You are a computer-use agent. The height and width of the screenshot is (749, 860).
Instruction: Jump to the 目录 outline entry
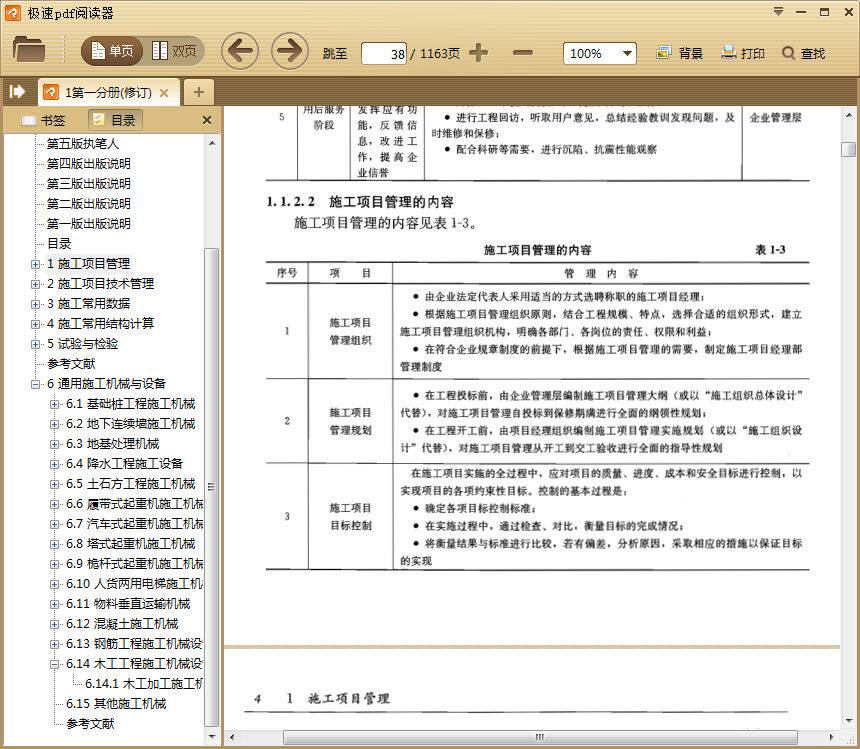click(59, 243)
